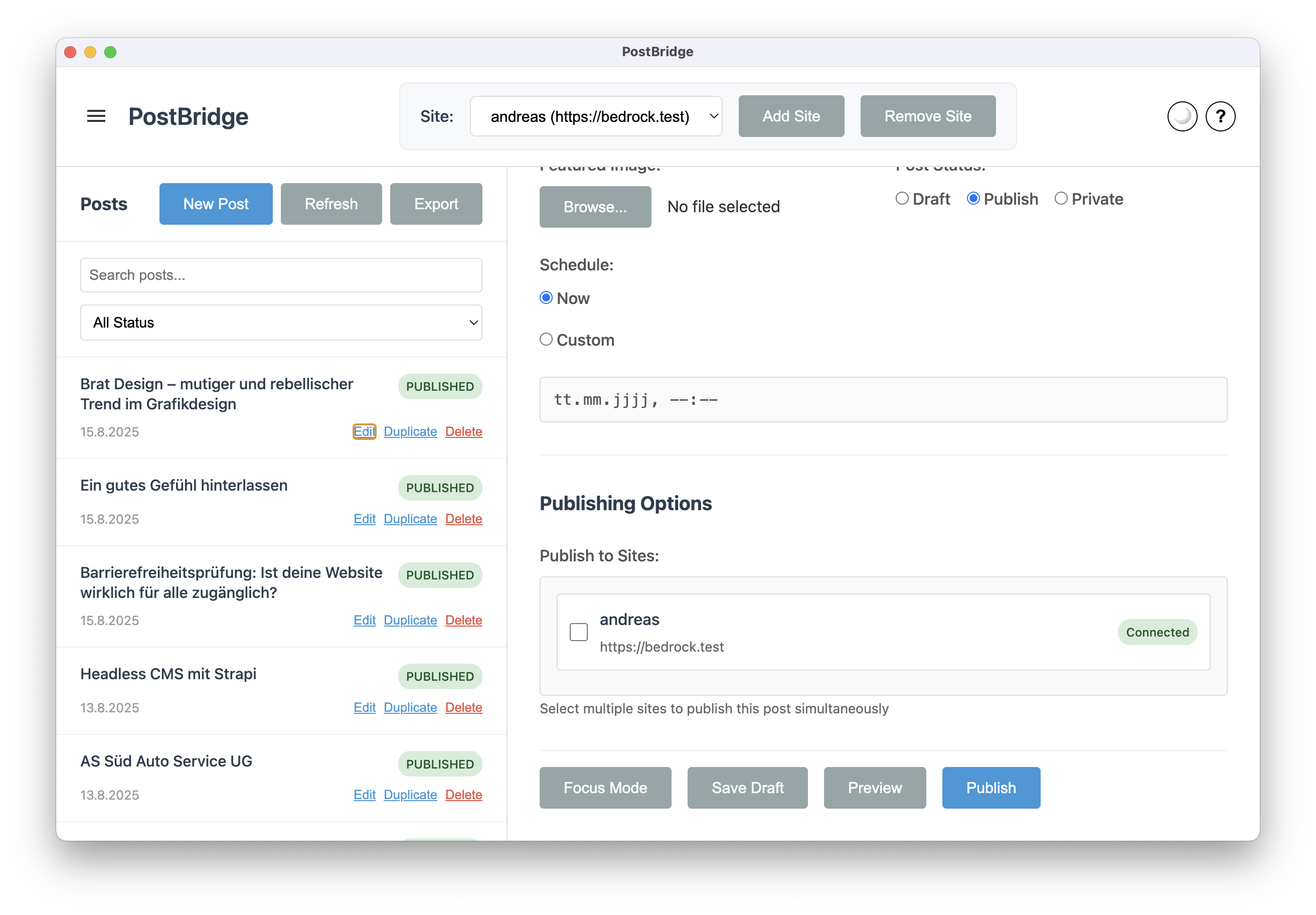Focus the Search posts field
Image resolution: width=1316 pixels, height=915 pixels.
click(281, 275)
